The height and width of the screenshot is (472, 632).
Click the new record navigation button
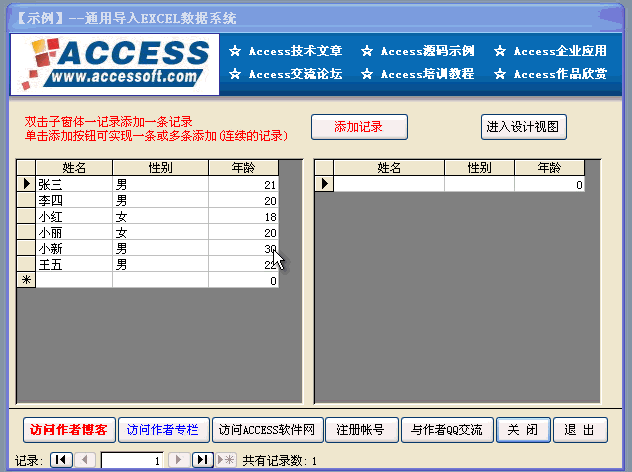pos(226,460)
